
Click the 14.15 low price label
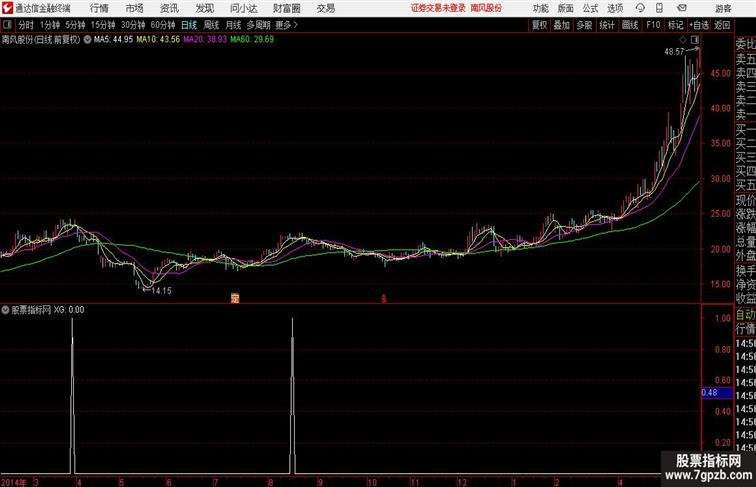pyautogui.click(x=162, y=291)
